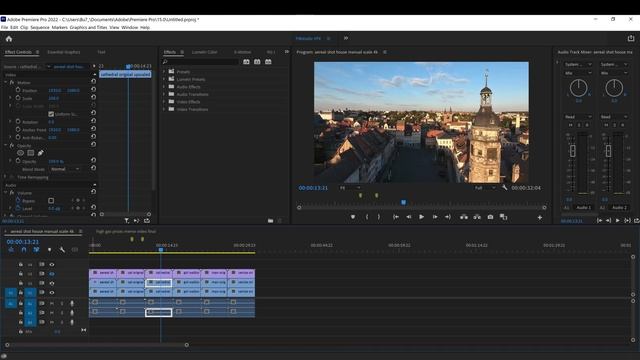
Task: Open the Sequence menu
Action: point(40,27)
